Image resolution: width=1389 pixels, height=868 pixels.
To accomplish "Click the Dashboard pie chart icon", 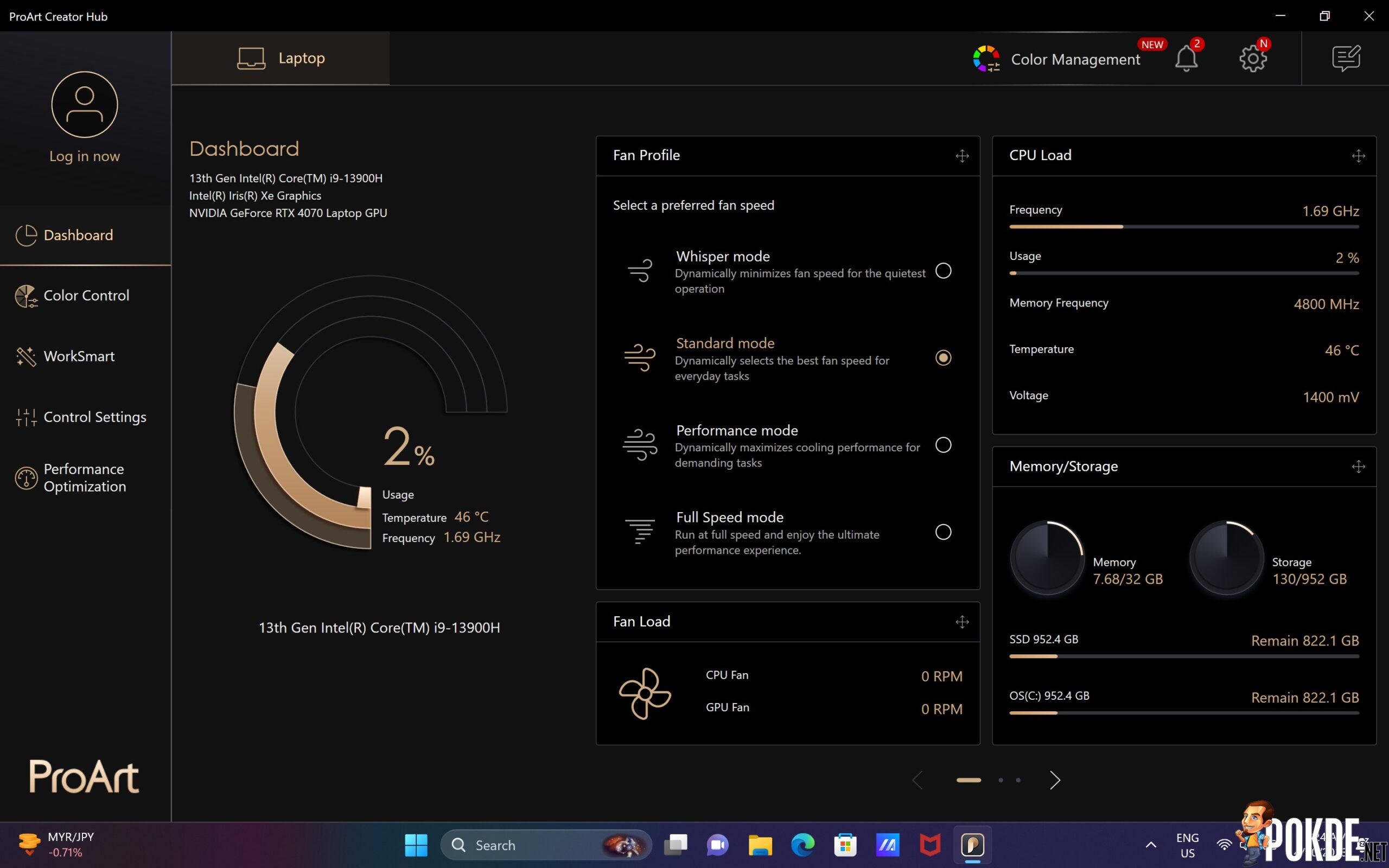I will tap(27, 235).
